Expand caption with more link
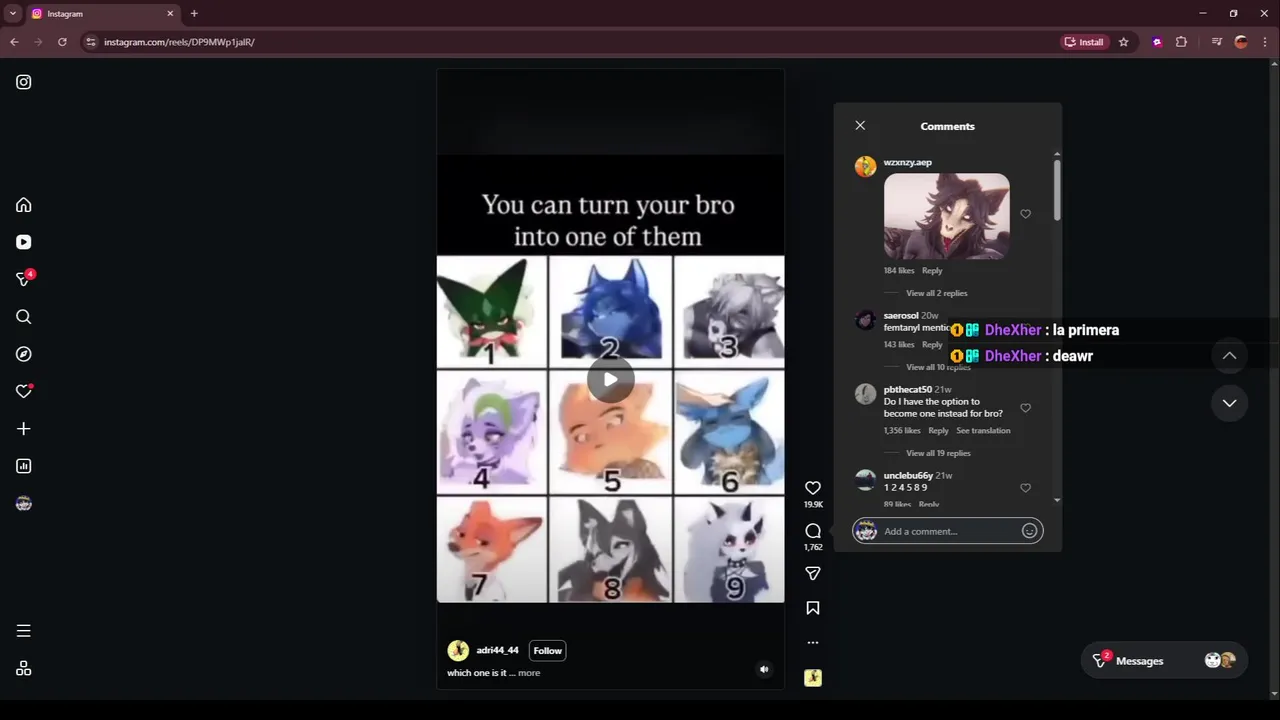 529,673
